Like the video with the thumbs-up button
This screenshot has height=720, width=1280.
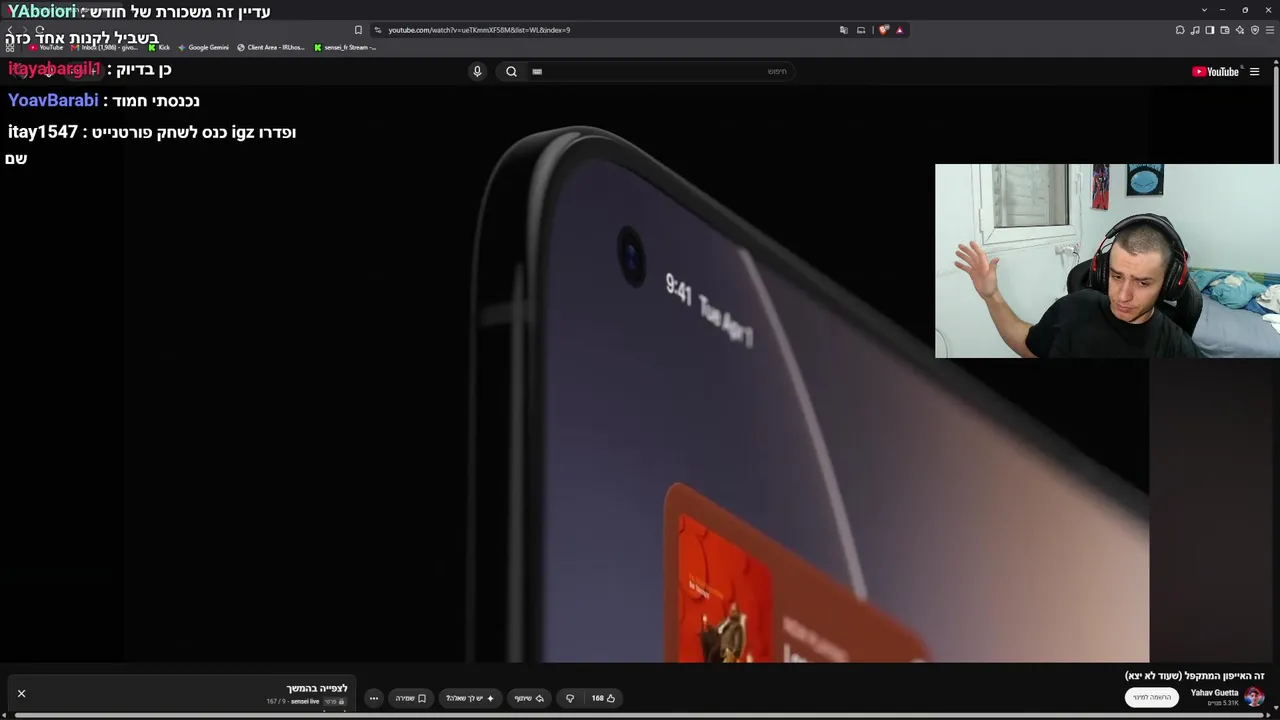pyautogui.click(x=603, y=698)
